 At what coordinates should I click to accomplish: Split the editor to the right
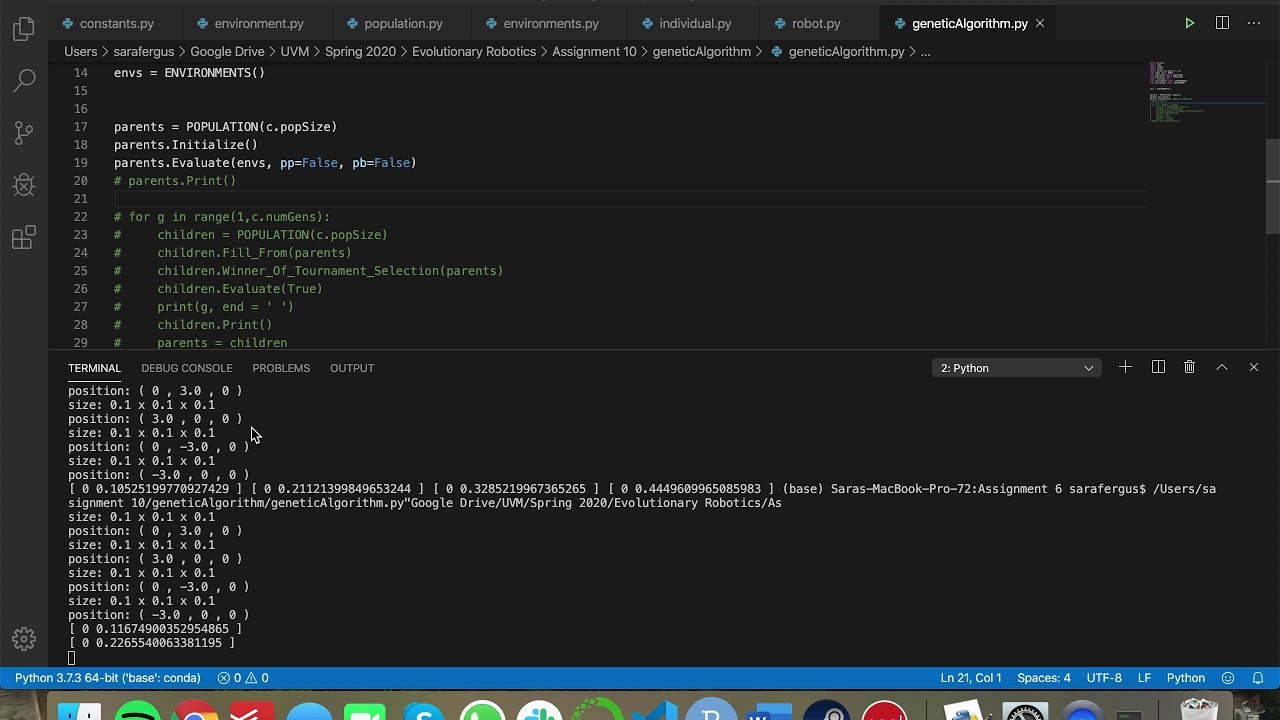pos(1222,23)
